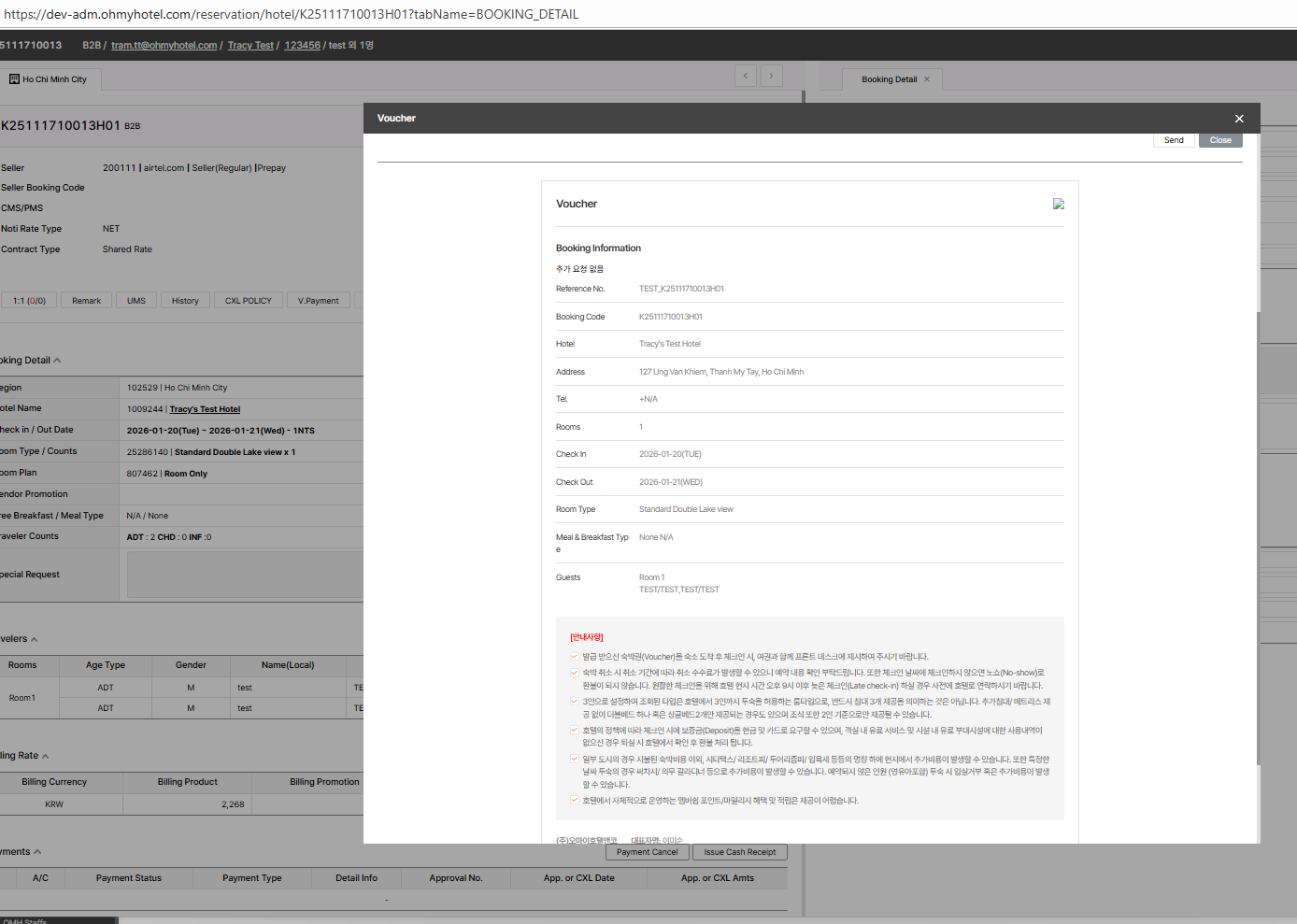Close the Booking Detail tab via its X
The height and width of the screenshot is (924, 1297).
coord(927,79)
